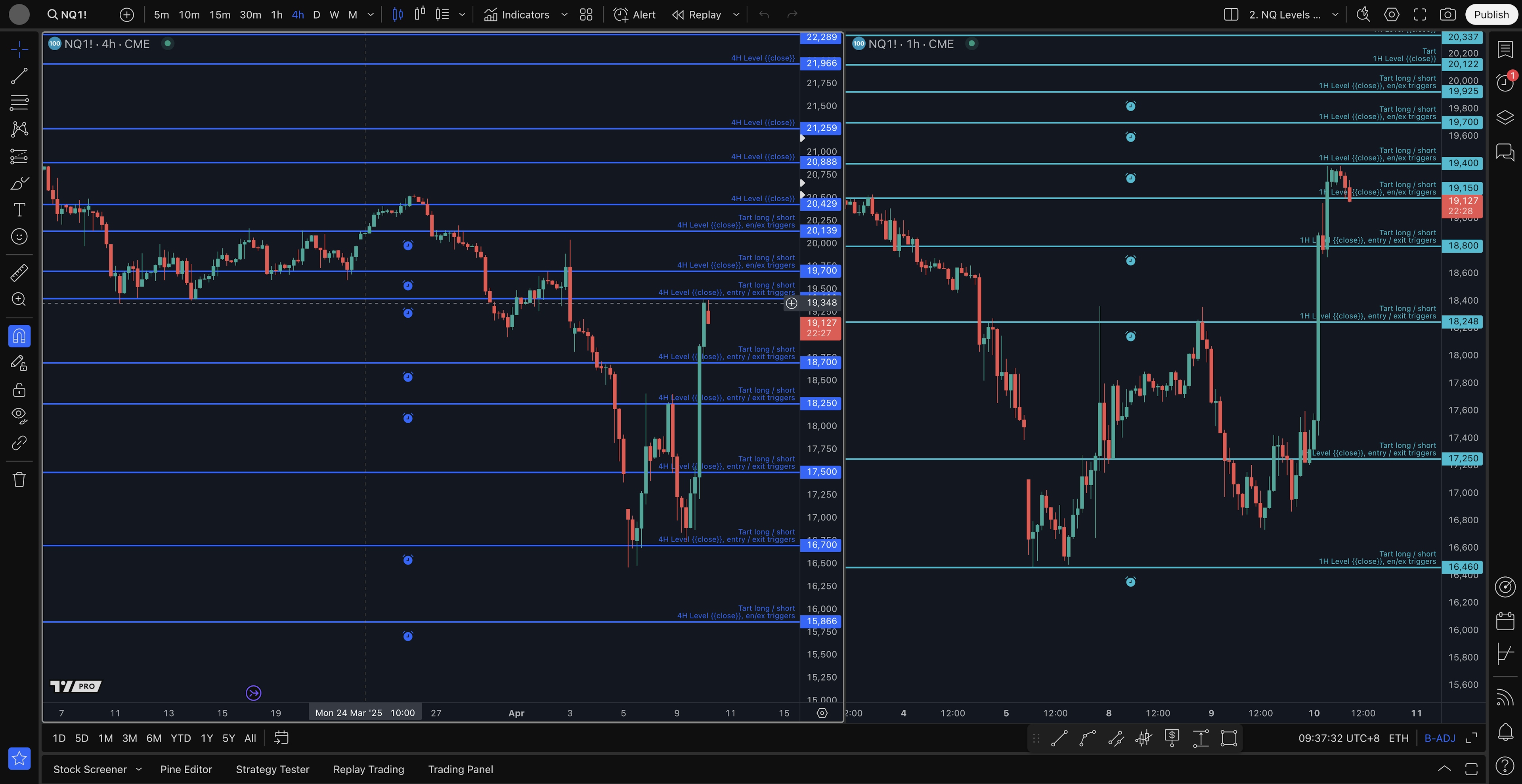Expand the Stock Screener dropdown chevron
Image resolution: width=1522 pixels, height=784 pixels.
pos(139,769)
